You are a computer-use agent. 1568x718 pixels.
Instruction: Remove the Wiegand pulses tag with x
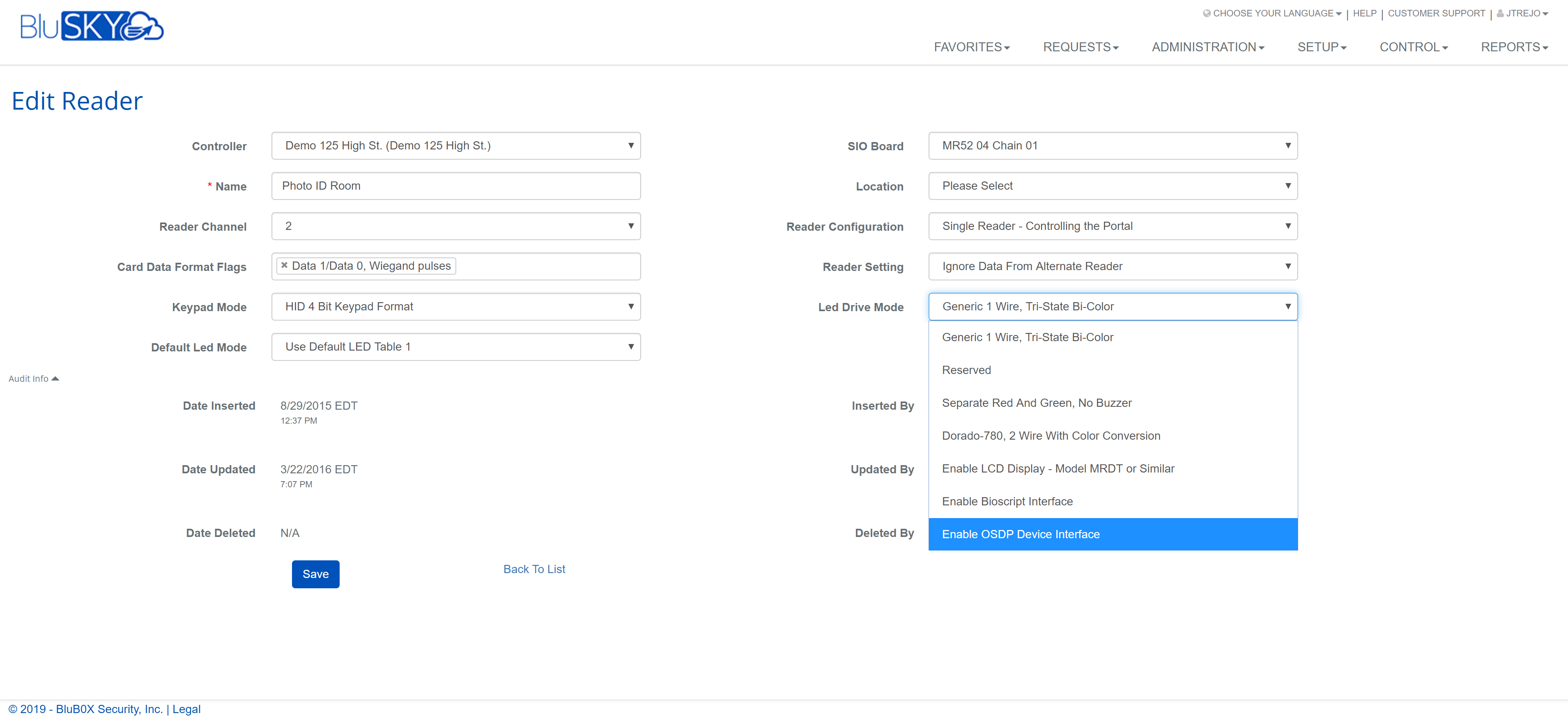coord(284,266)
